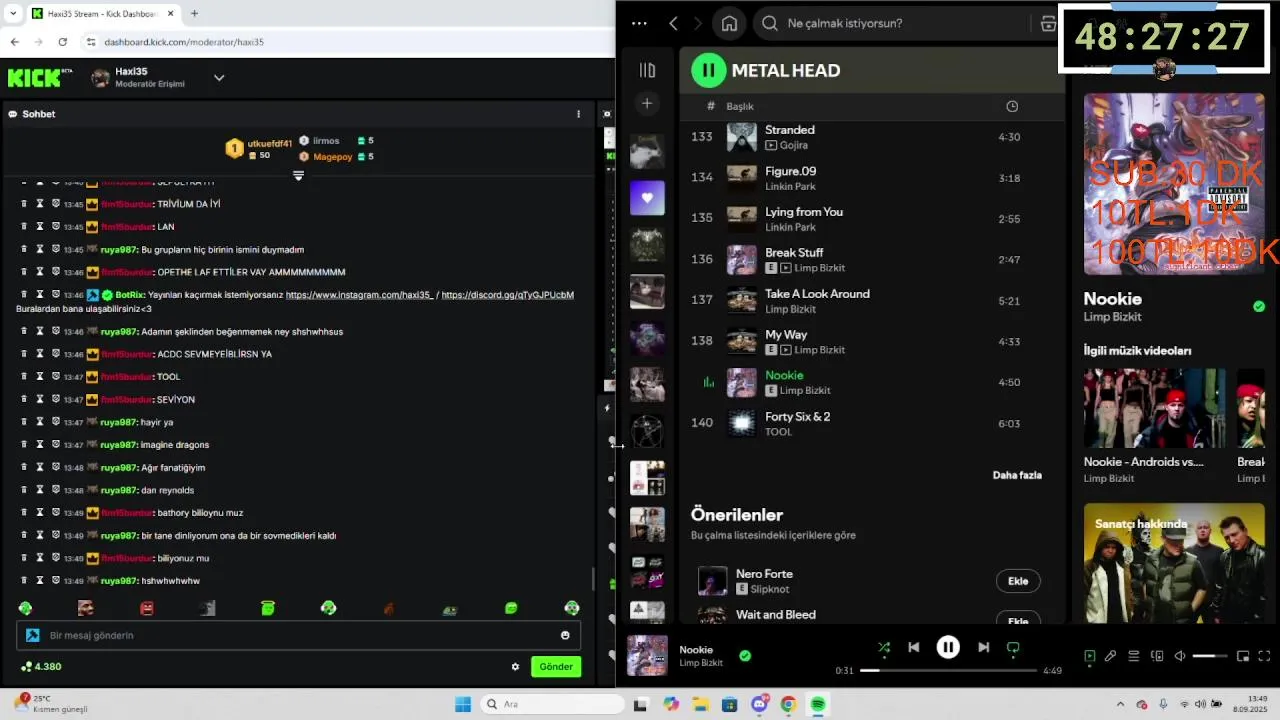
Task: Toggle Now Playing view icon in Spotify
Action: tap(1089, 656)
